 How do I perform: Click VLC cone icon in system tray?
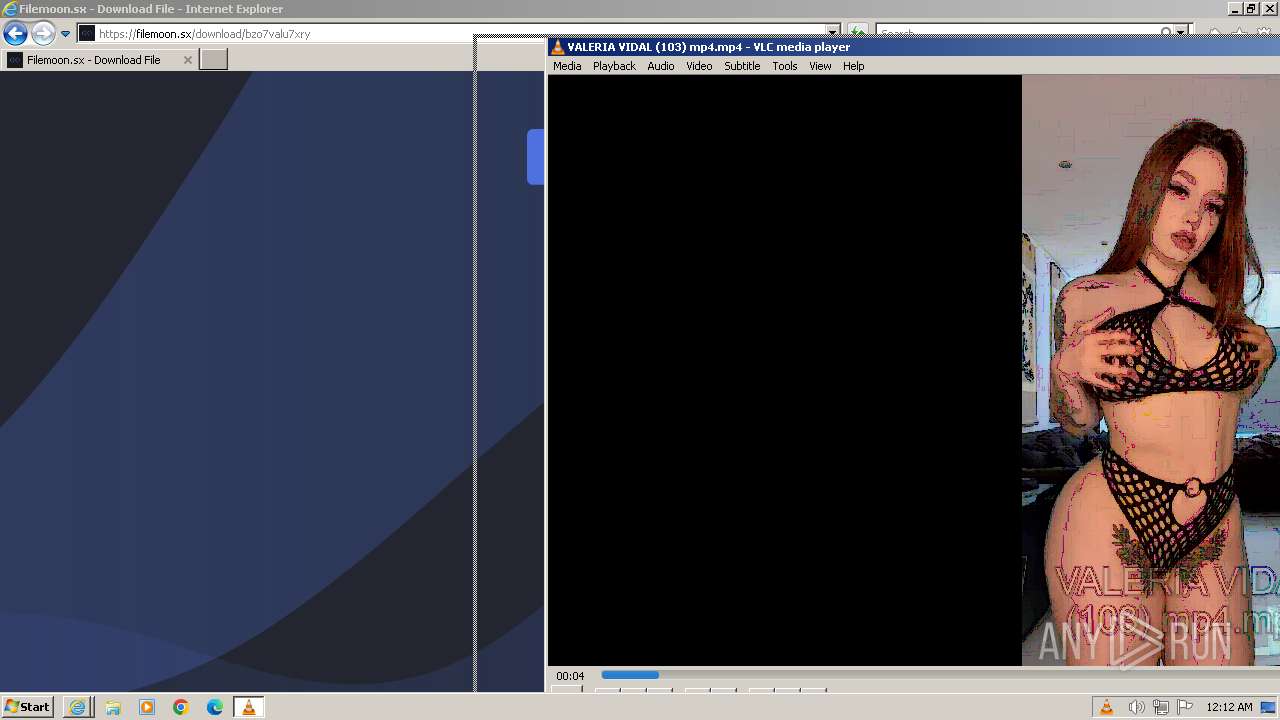[1107, 707]
